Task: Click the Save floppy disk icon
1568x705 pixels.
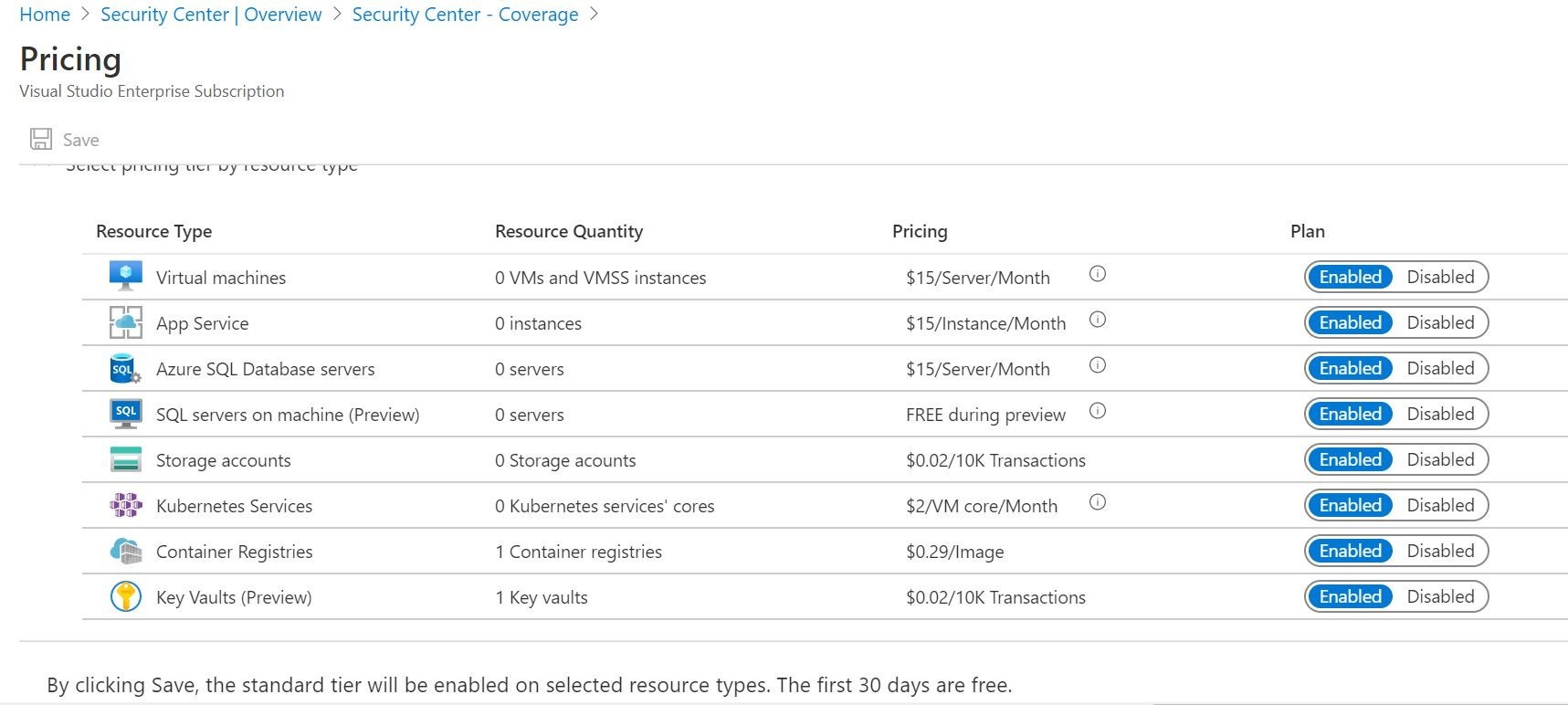Action: [41, 139]
